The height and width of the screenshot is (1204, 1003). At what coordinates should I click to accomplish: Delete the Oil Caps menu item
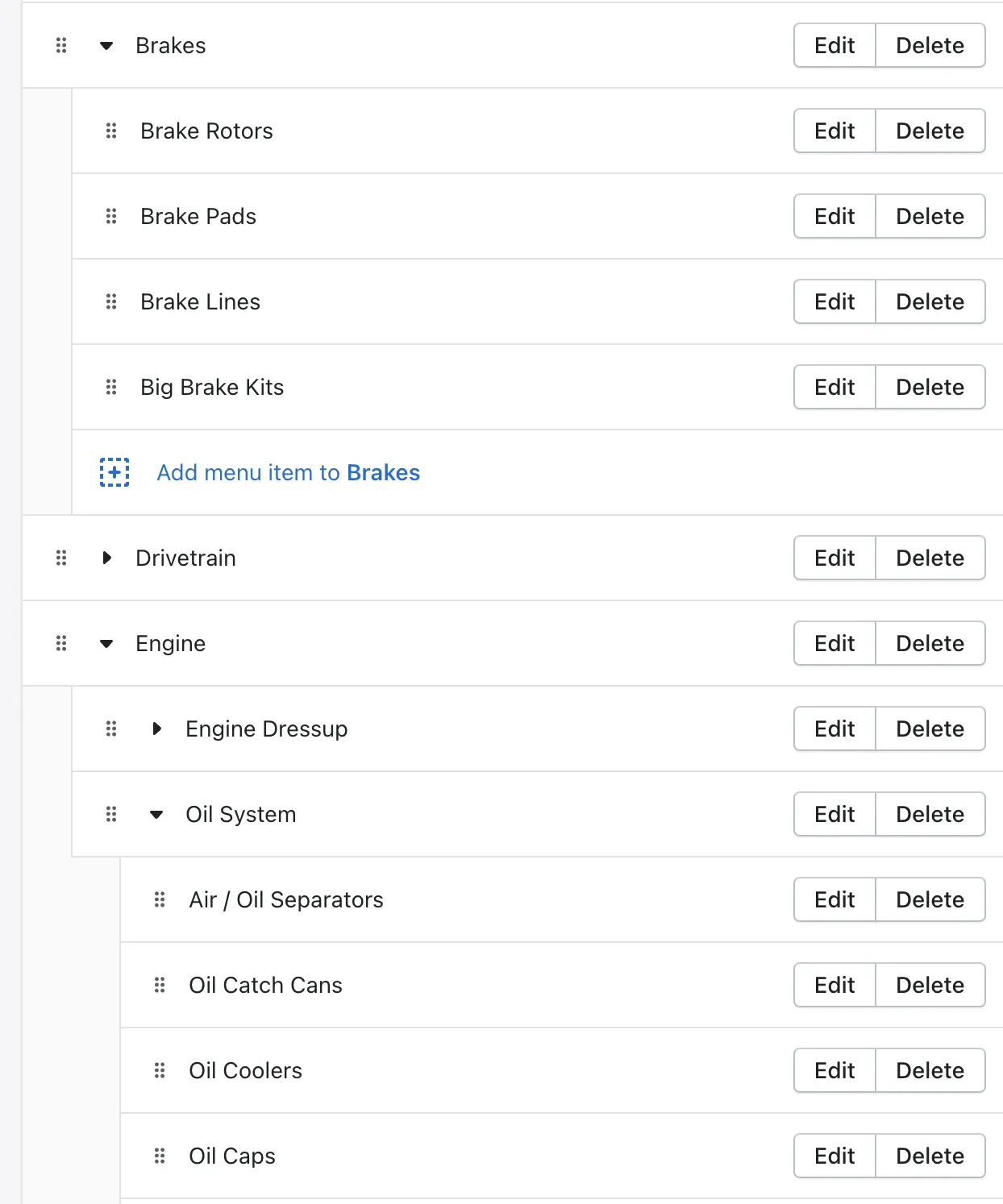pyautogui.click(x=930, y=1156)
